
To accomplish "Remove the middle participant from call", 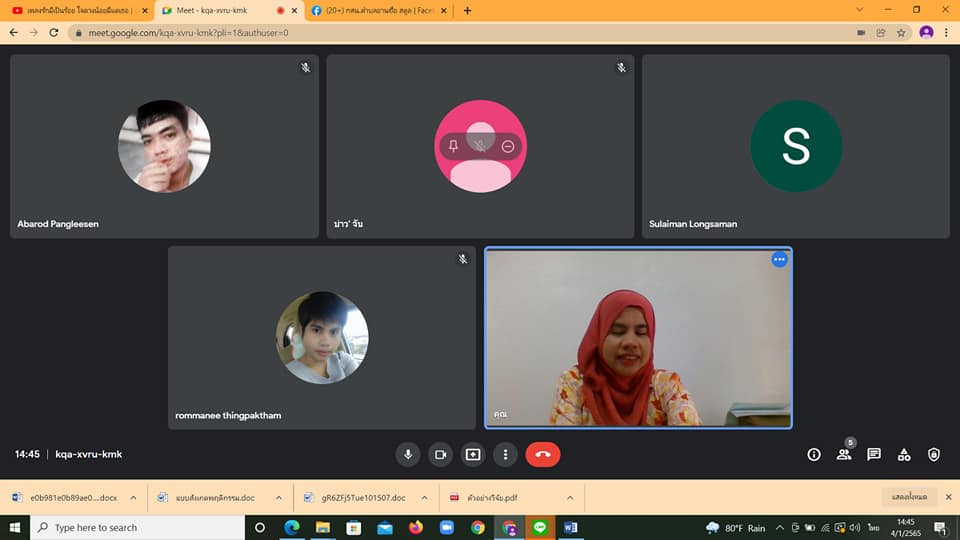I will 508,147.
